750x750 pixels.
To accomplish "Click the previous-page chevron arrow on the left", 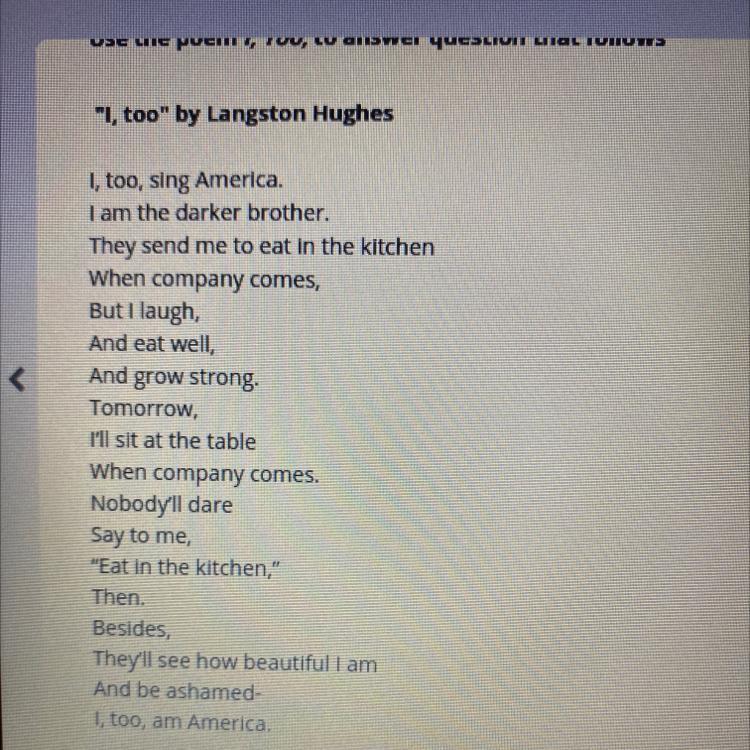I will (18, 380).
